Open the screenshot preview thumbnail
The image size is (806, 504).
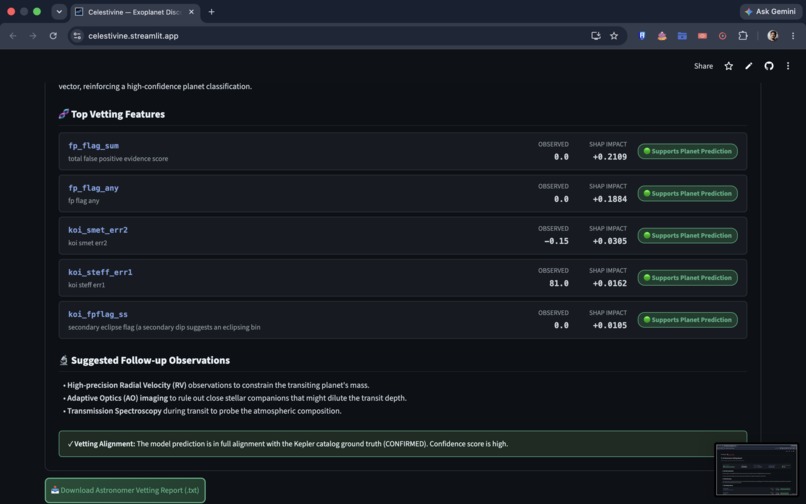click(756, 470)
